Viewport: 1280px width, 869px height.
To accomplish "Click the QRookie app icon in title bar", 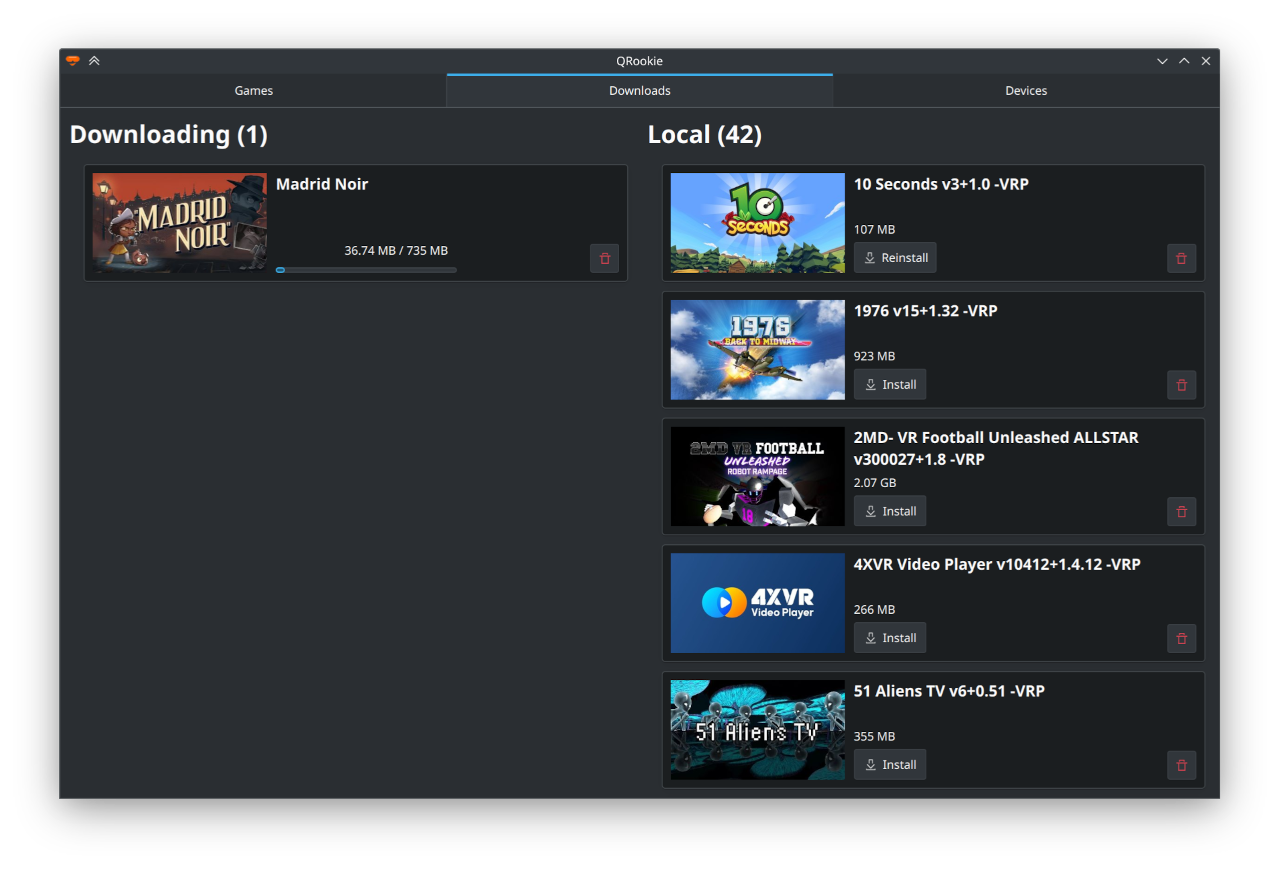I will pos(72,61).
